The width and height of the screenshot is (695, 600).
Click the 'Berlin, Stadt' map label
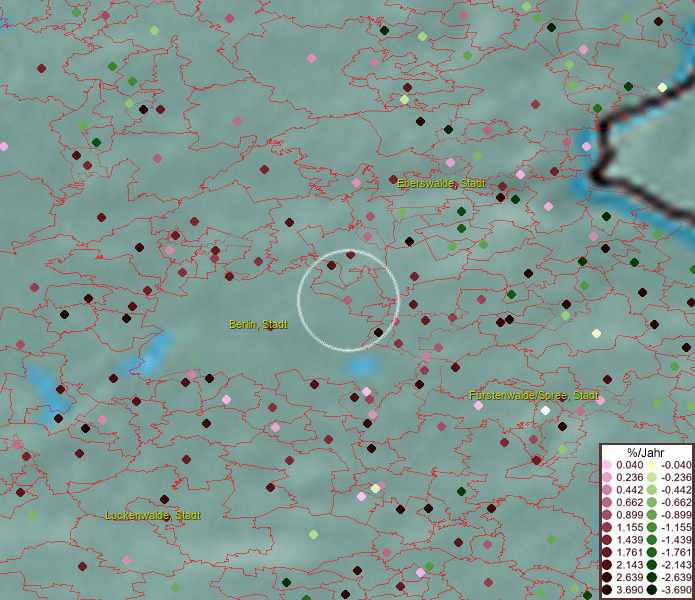258,324
